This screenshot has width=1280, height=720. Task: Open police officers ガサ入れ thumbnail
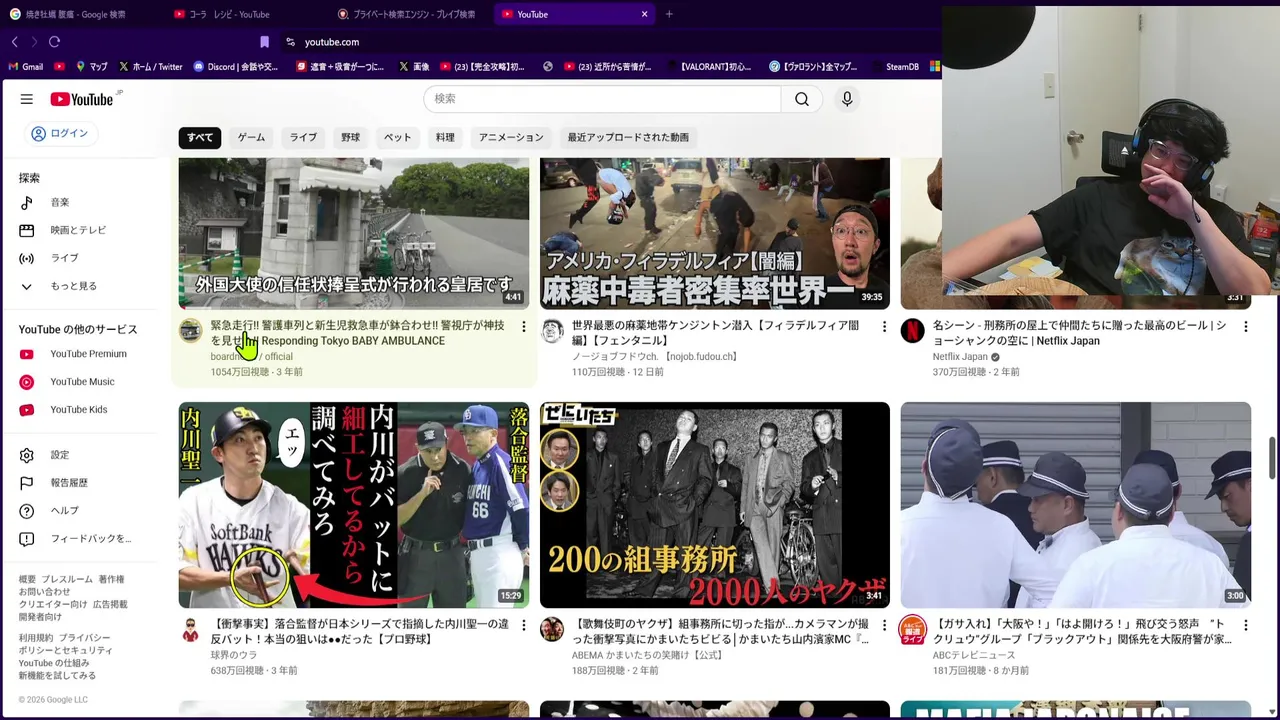point(1076,505)
